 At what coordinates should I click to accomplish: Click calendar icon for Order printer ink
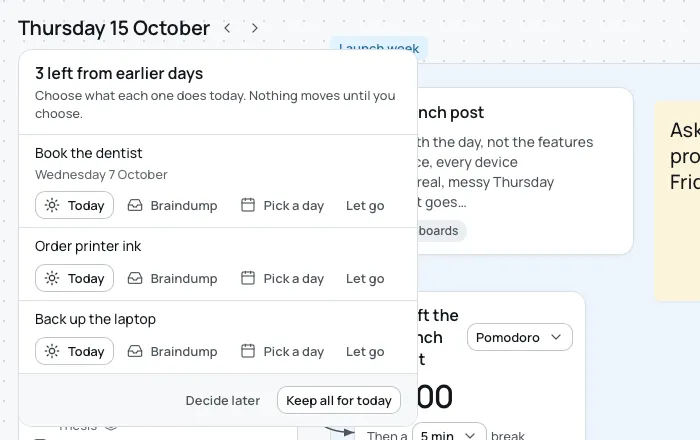[x=248, y=278]
